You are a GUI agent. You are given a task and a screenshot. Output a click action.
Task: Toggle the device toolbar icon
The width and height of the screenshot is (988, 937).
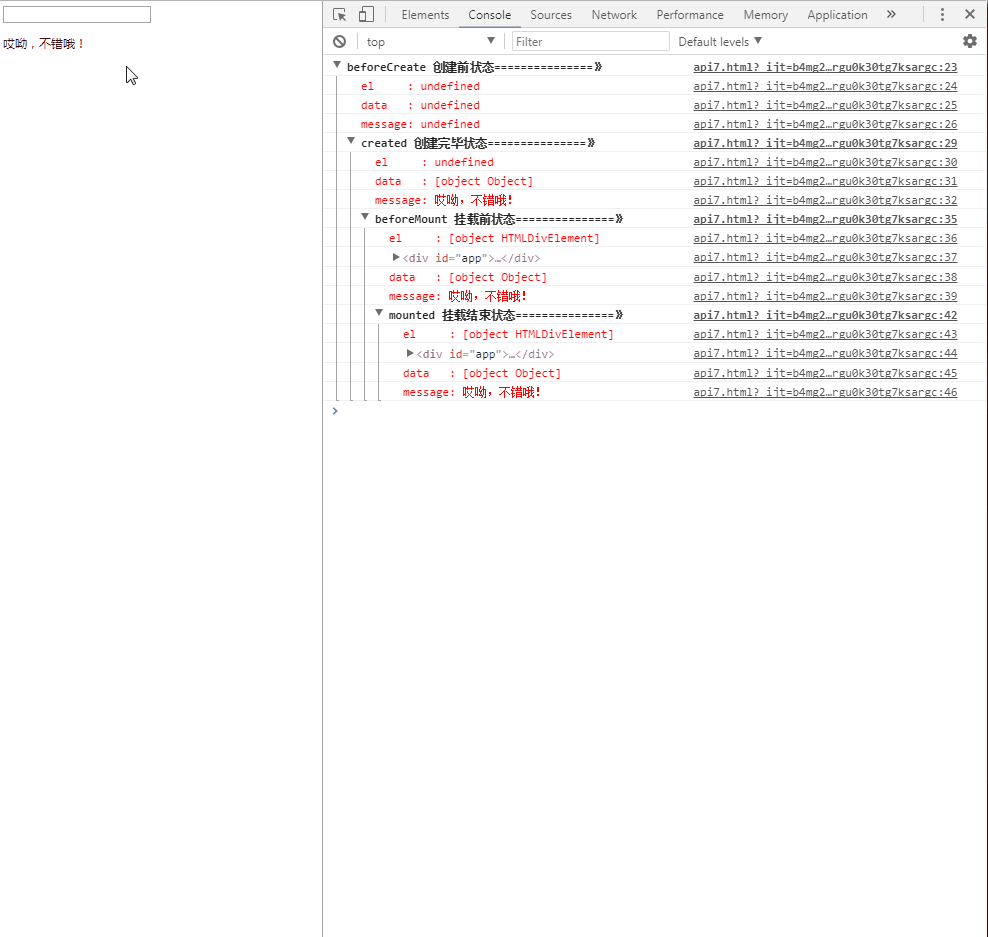[366, 14]
